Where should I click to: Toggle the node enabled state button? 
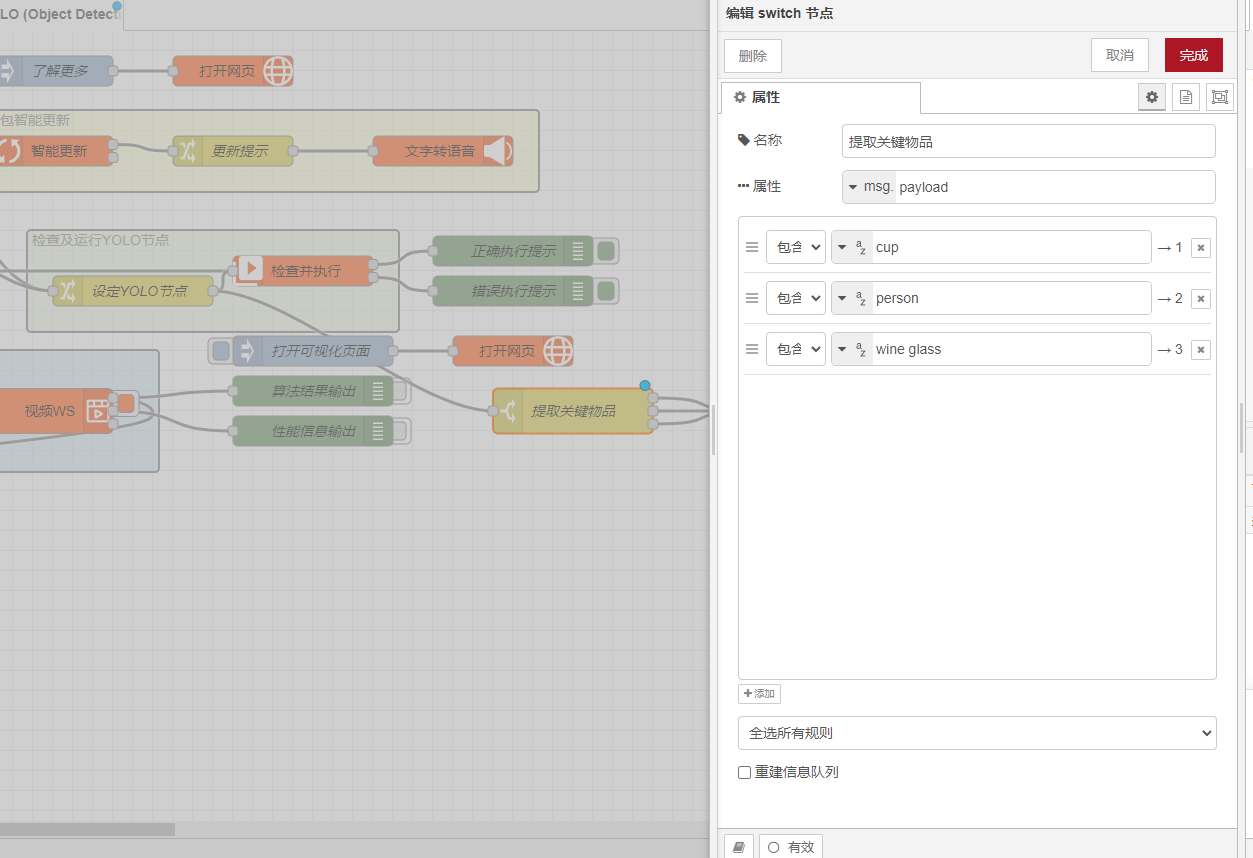point(791,847)
